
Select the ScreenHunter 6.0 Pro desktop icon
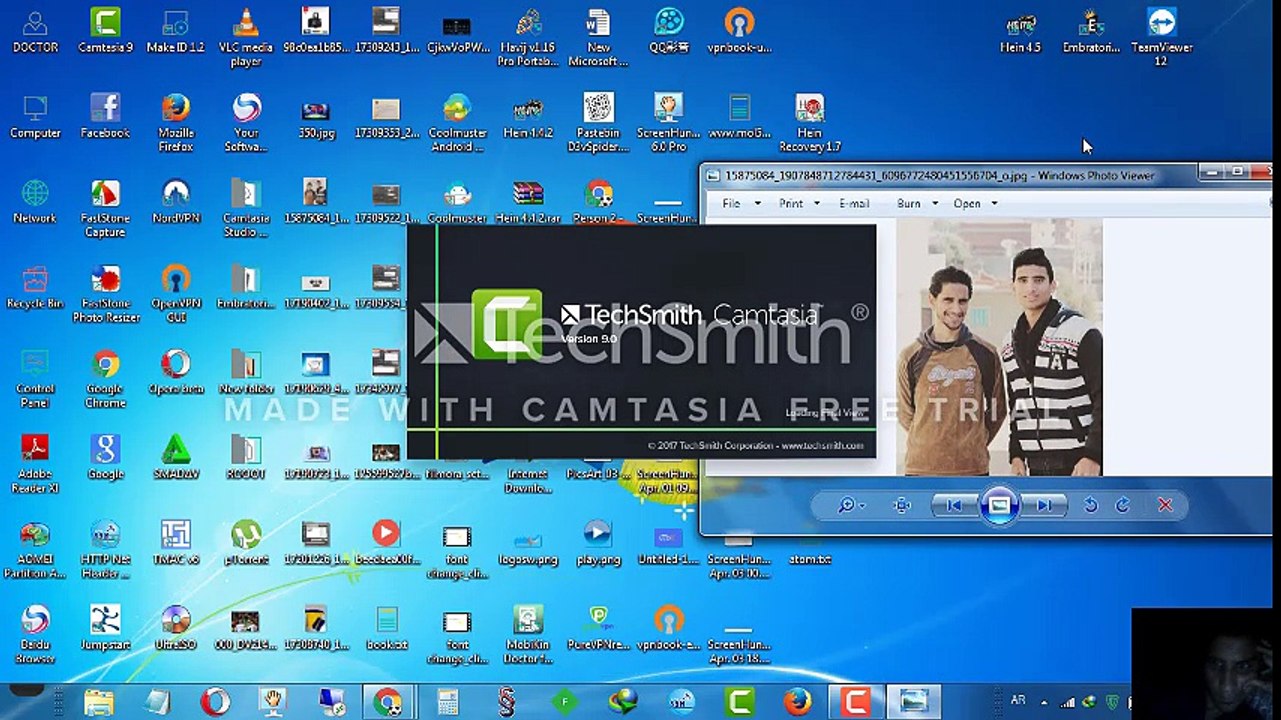click(668, 122)
